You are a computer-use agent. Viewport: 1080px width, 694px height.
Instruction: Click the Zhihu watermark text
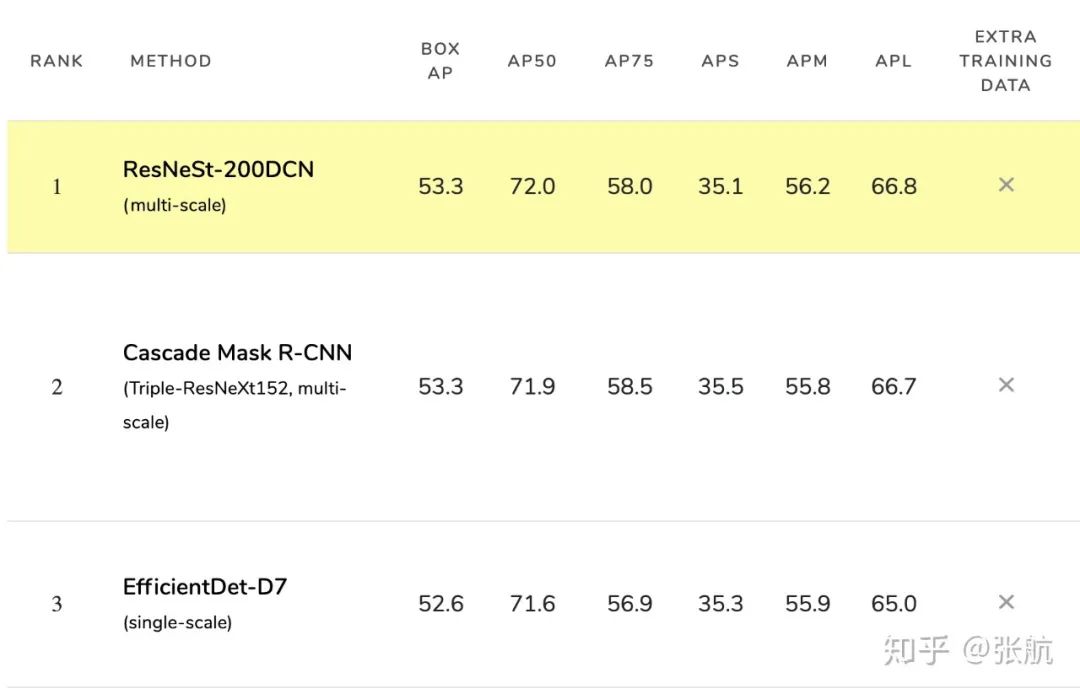[967, 650]
